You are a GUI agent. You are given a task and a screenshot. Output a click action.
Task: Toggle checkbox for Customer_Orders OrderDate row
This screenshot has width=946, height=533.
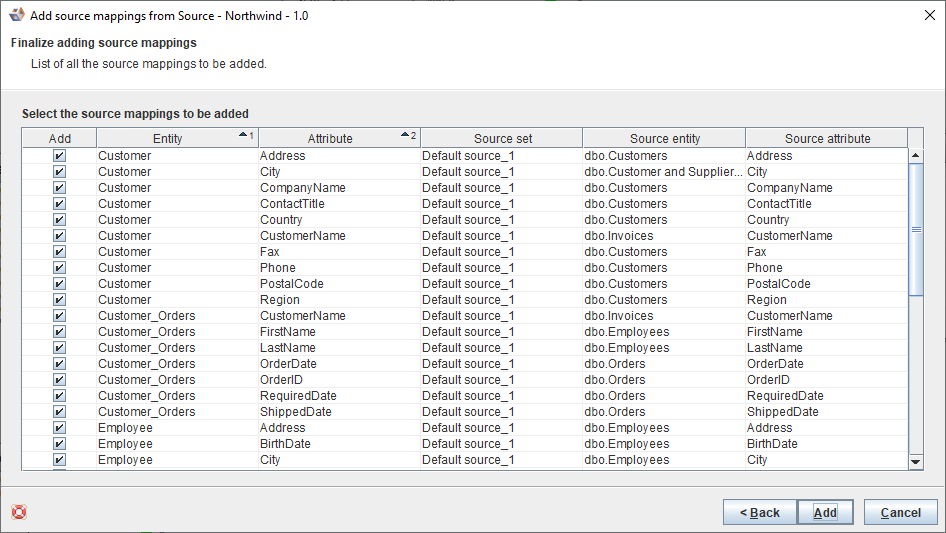(x=59, y=364)
